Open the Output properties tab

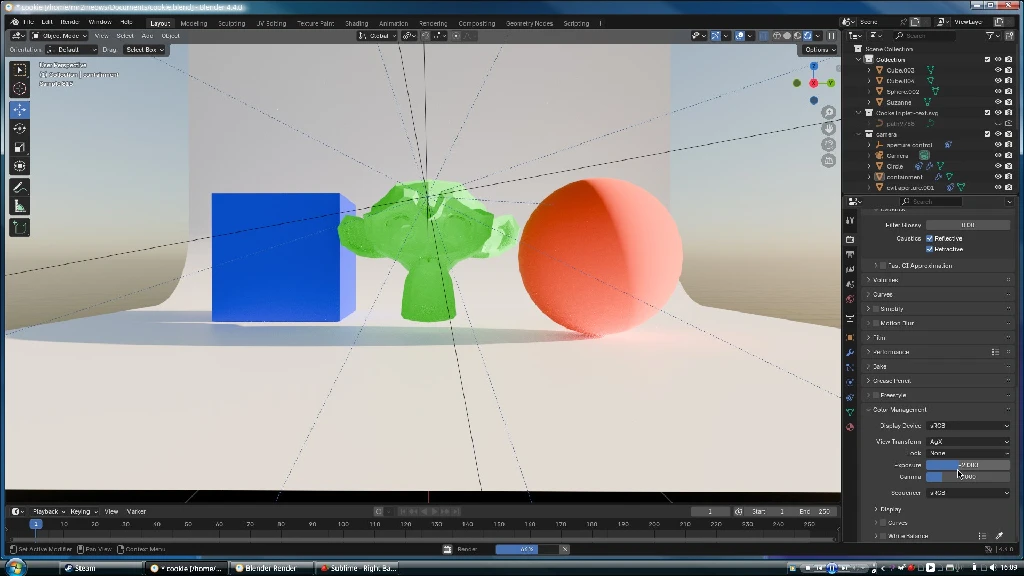[850, 255]
